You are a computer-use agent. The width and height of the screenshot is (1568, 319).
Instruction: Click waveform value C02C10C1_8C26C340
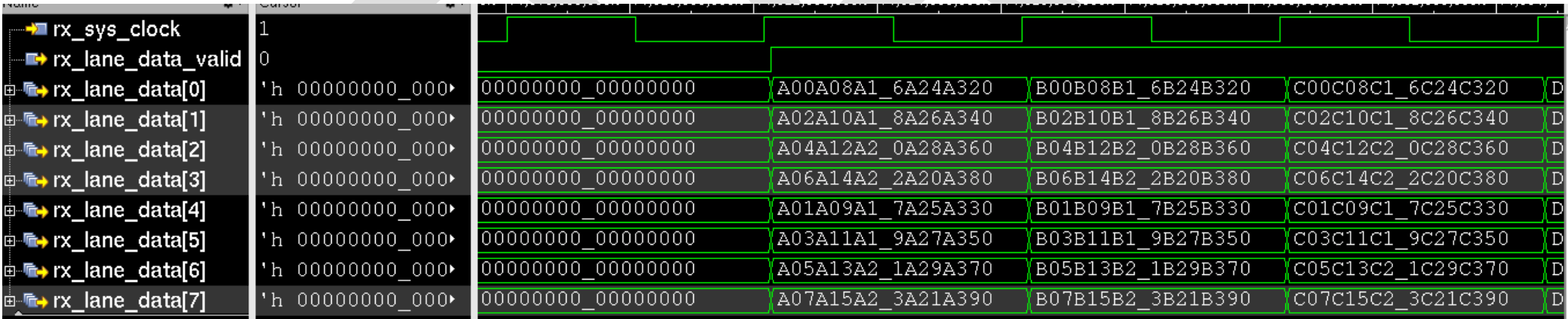point(1401,118)
